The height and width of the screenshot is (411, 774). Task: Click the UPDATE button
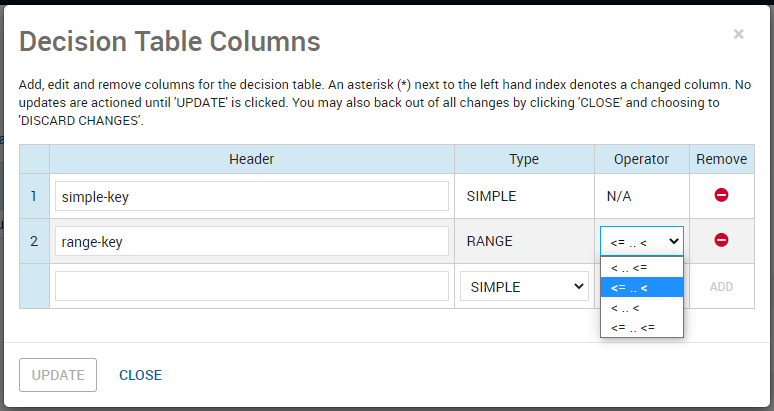click(58, 375)
